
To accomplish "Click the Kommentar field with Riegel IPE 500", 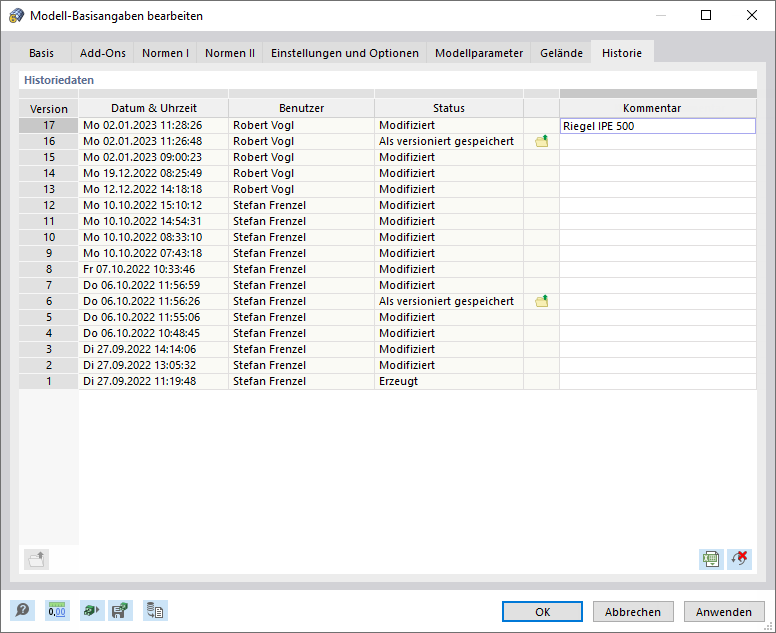I will pyautogui.click(x=658, y=126).
